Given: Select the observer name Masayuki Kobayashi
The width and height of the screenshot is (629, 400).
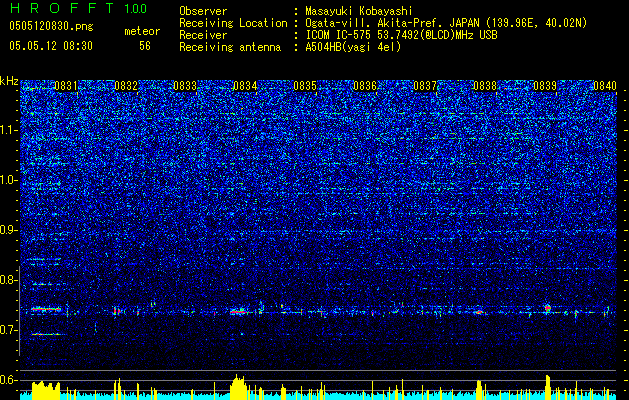Looking at the screenshot, I should coord(359,11).
